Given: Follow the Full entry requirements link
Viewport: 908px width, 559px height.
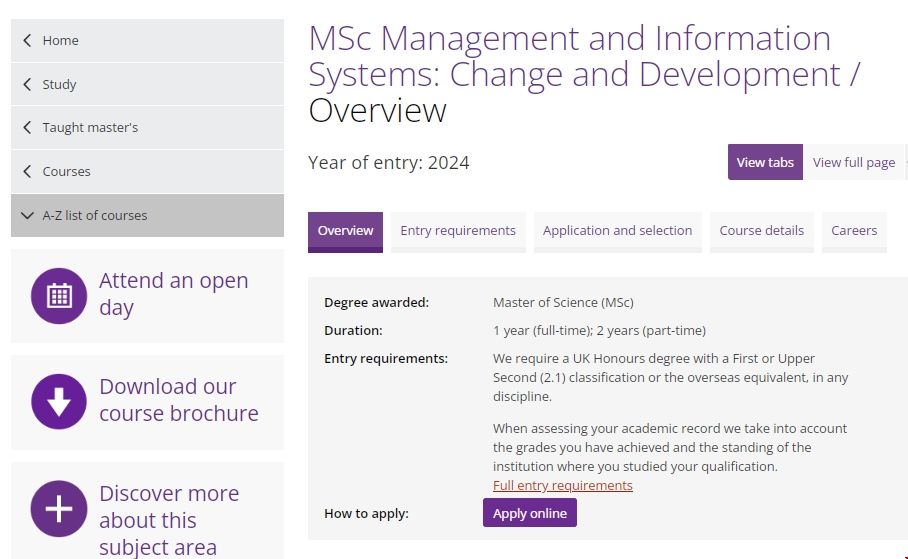Looking at the screenshot, I should click(562, 485).
